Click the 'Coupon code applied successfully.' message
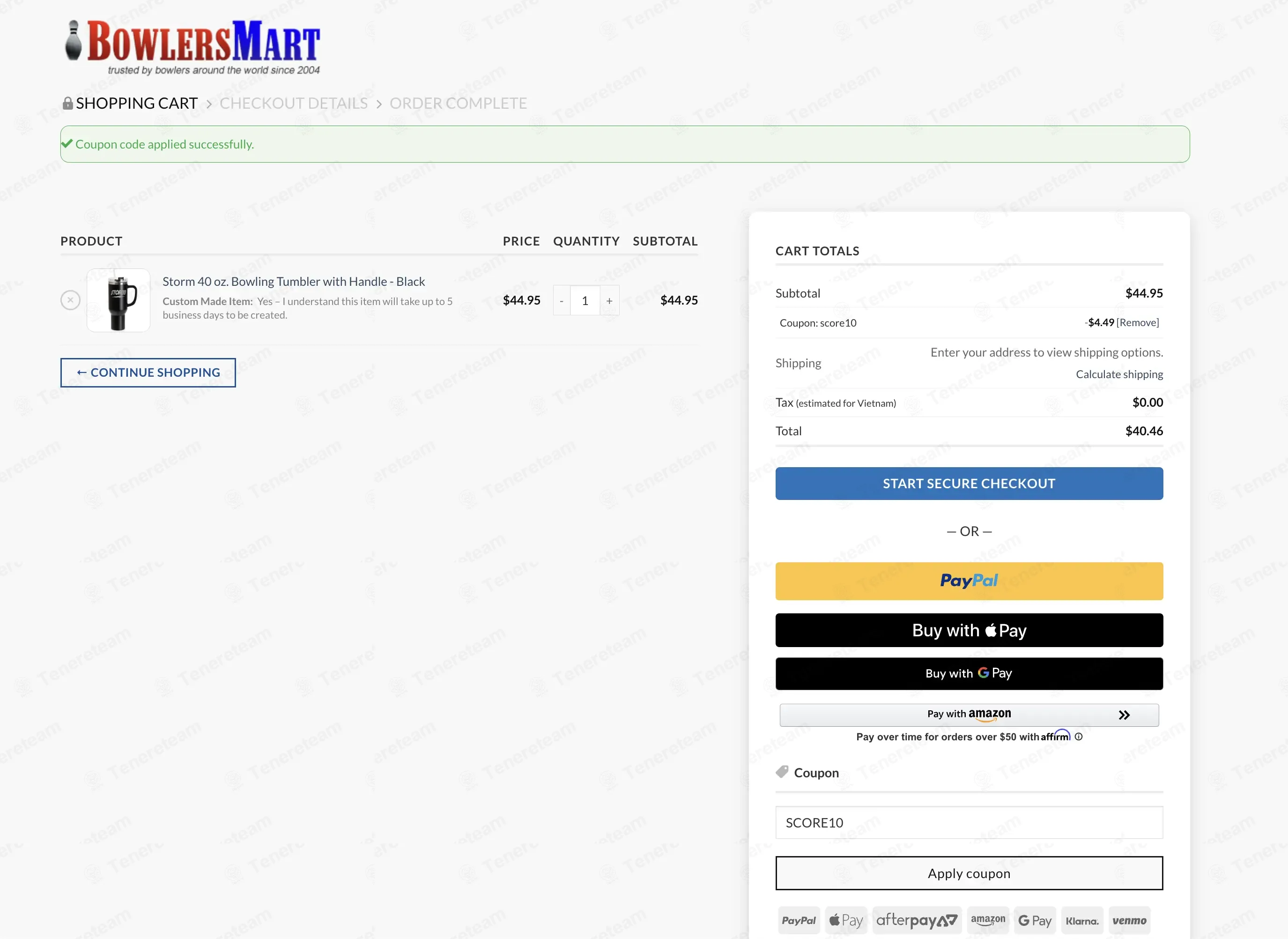Screen dimensions: 1288x939 coord(165,144)
